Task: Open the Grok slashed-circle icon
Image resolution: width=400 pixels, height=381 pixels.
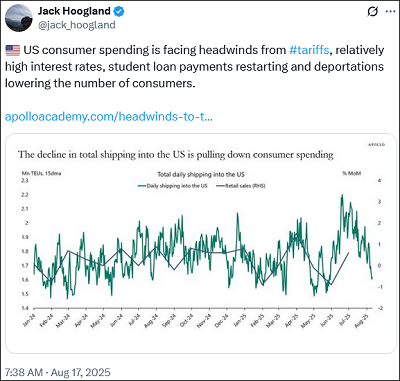Action: point(372,12)
